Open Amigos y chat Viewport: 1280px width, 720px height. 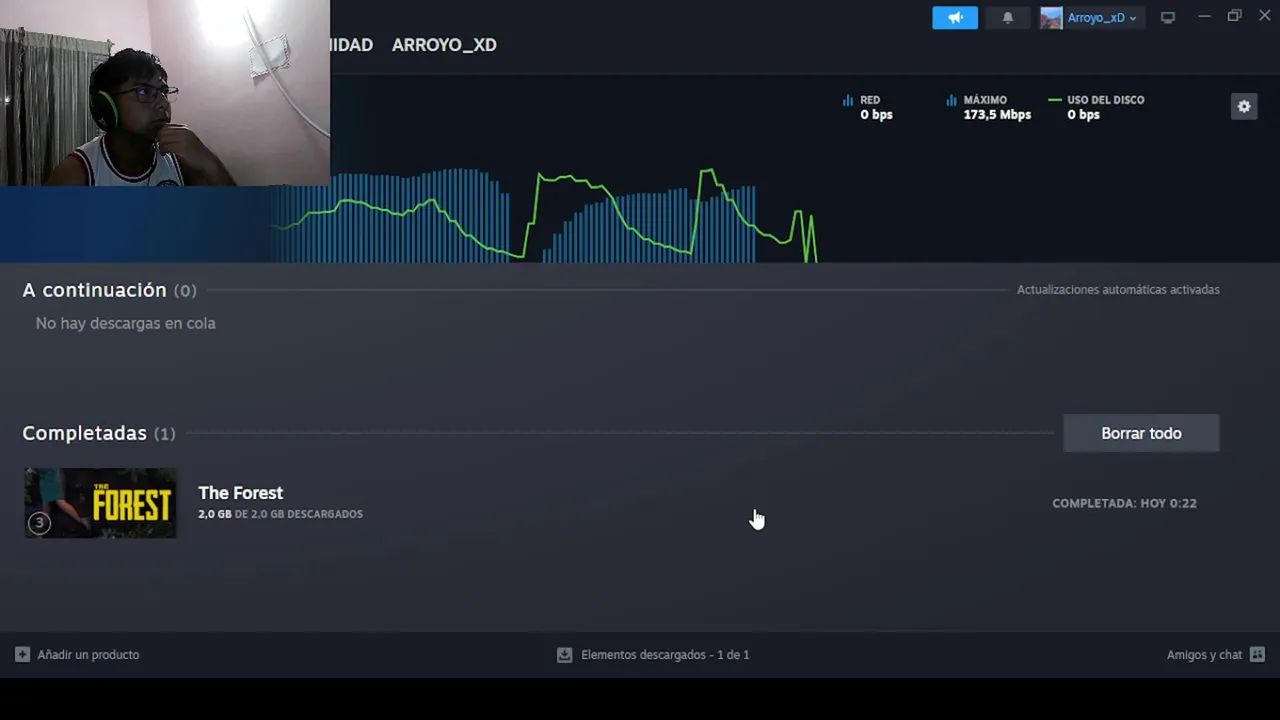click(1216, 654)
